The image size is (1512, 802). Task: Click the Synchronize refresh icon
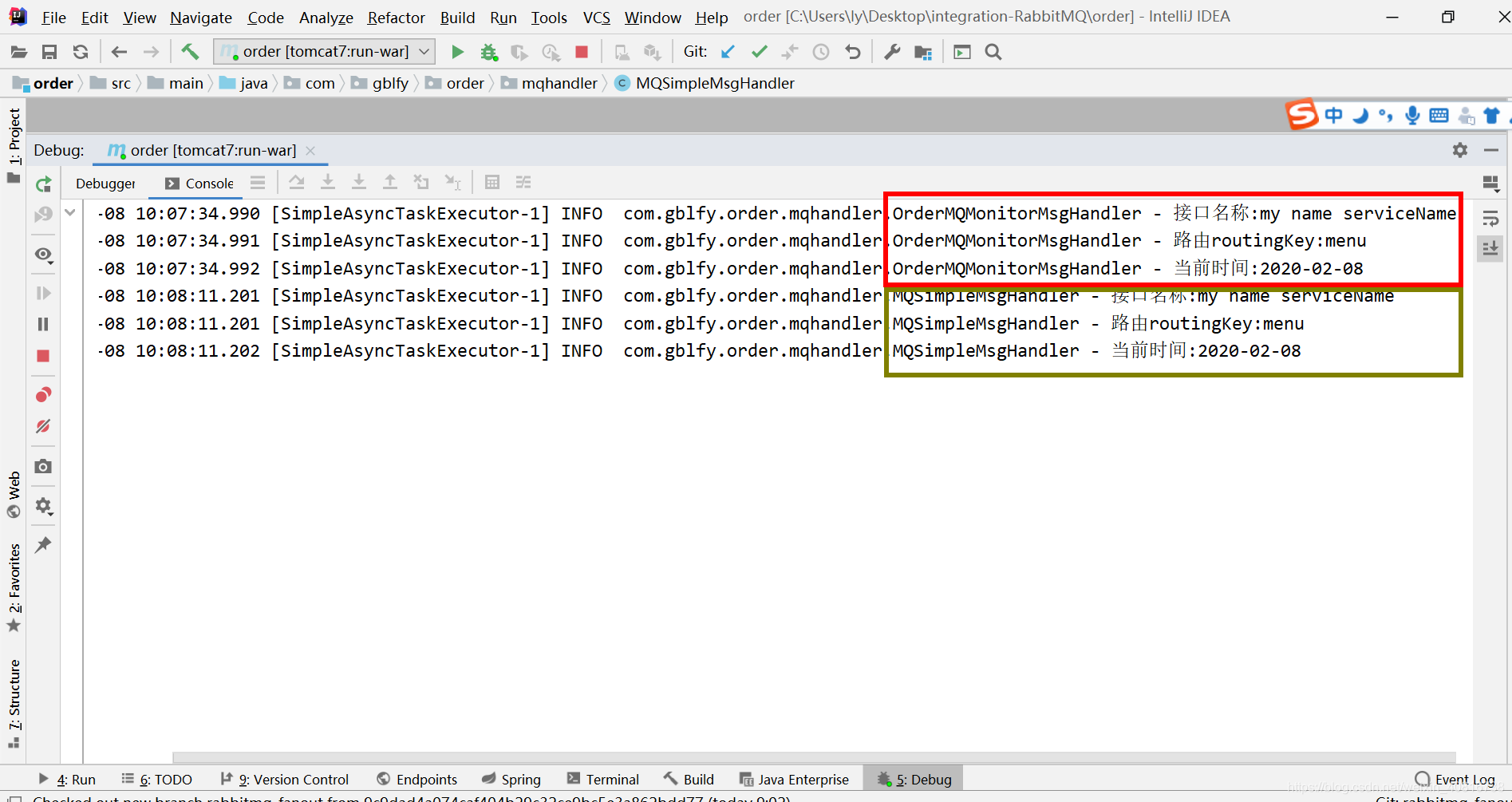(x=81, y=52)
